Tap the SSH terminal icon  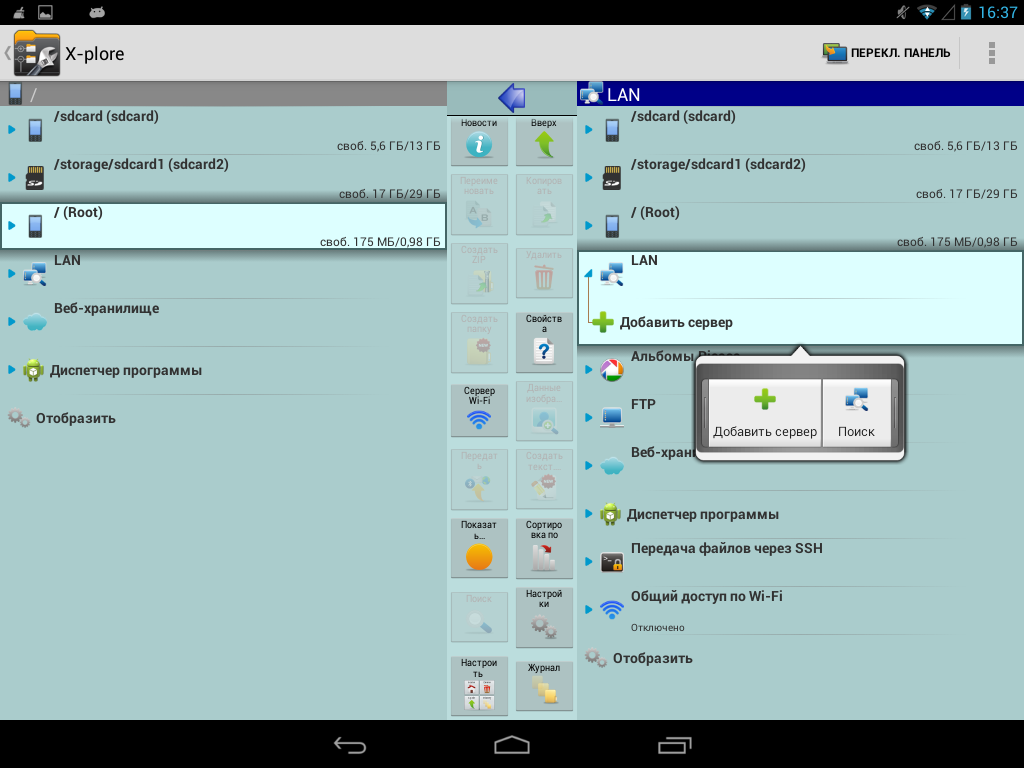(x=612, y=562)
